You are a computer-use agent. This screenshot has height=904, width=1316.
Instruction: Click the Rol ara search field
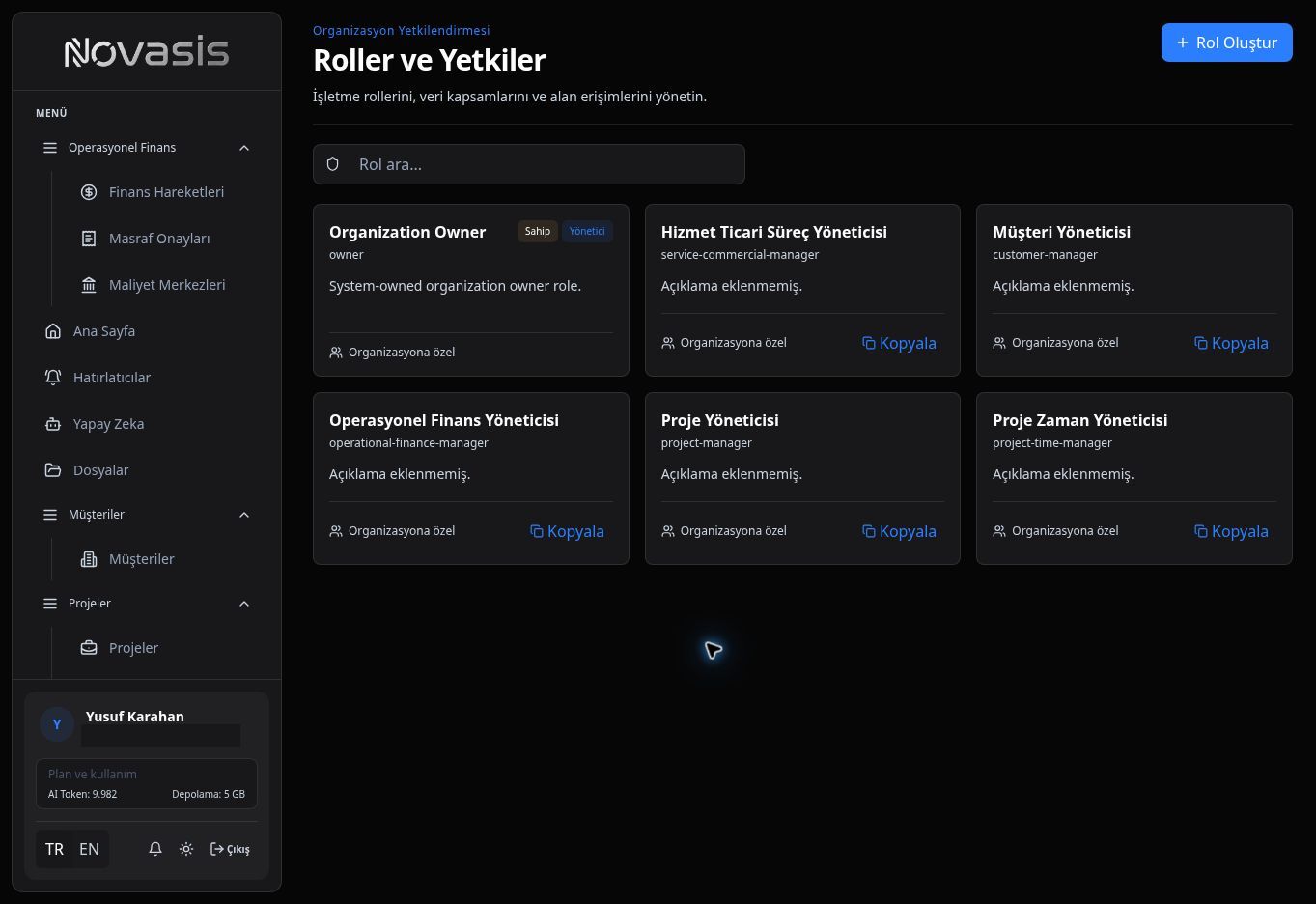529,164
